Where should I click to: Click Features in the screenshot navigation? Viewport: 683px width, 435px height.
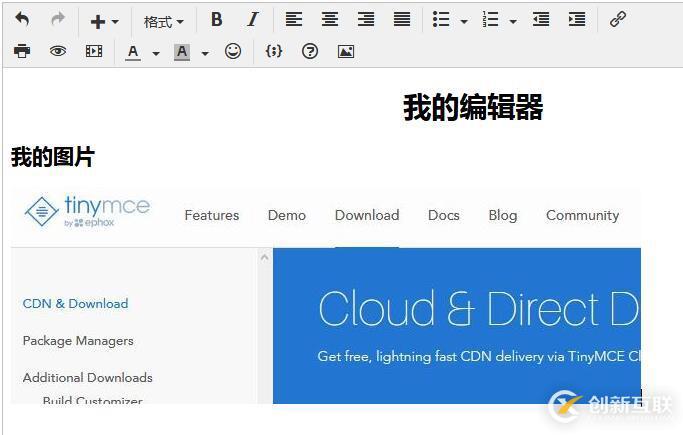tap(212, 215)
